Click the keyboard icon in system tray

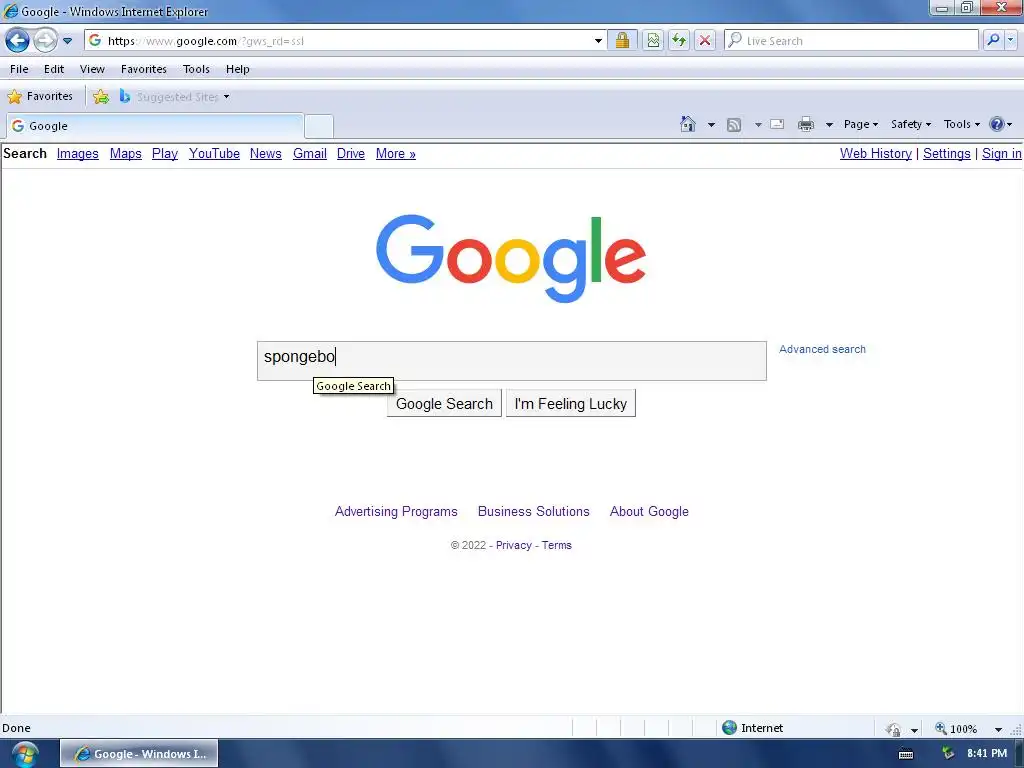(x=906, y=754)
